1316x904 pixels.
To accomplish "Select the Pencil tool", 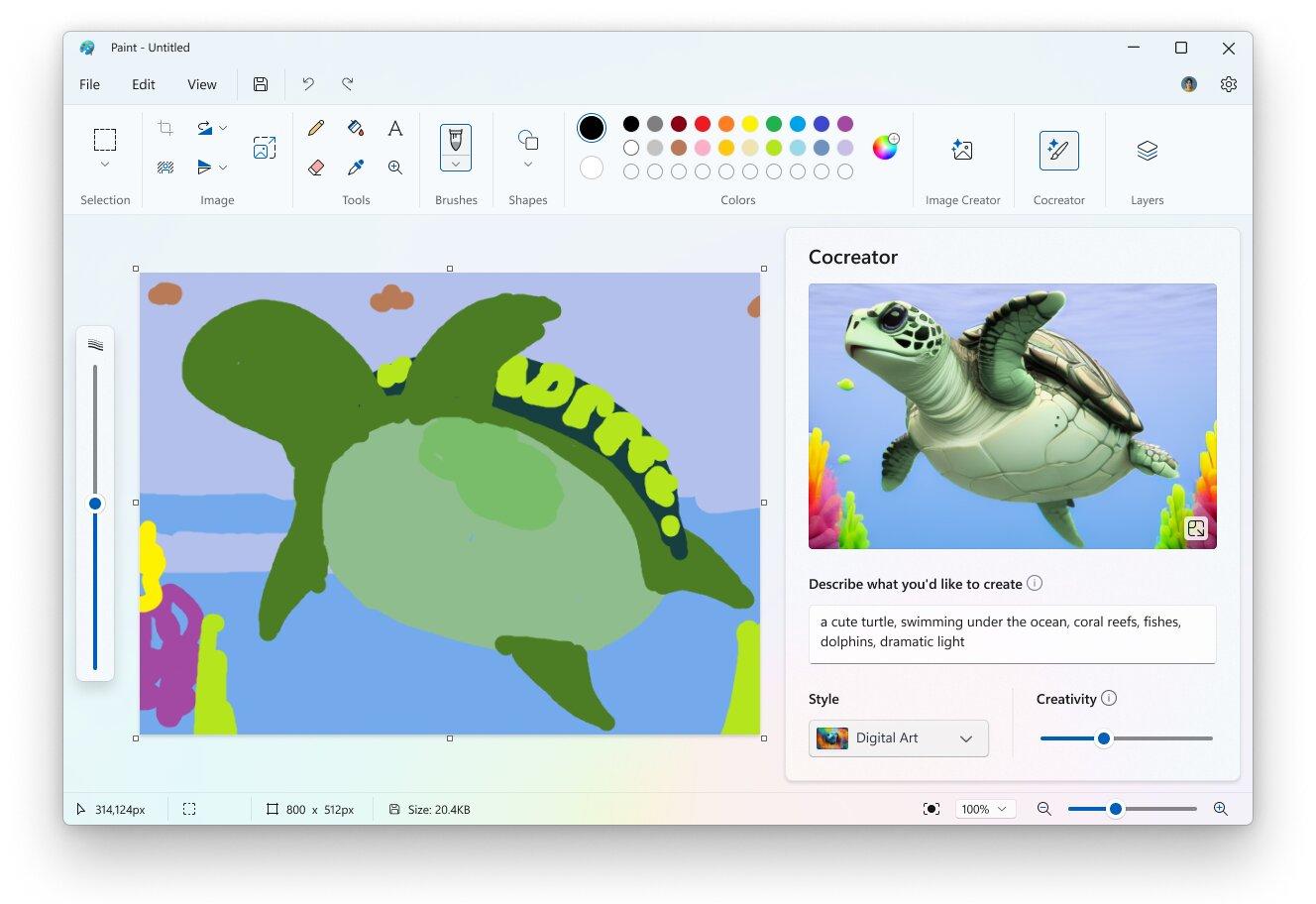I will (x=316, y=128).
